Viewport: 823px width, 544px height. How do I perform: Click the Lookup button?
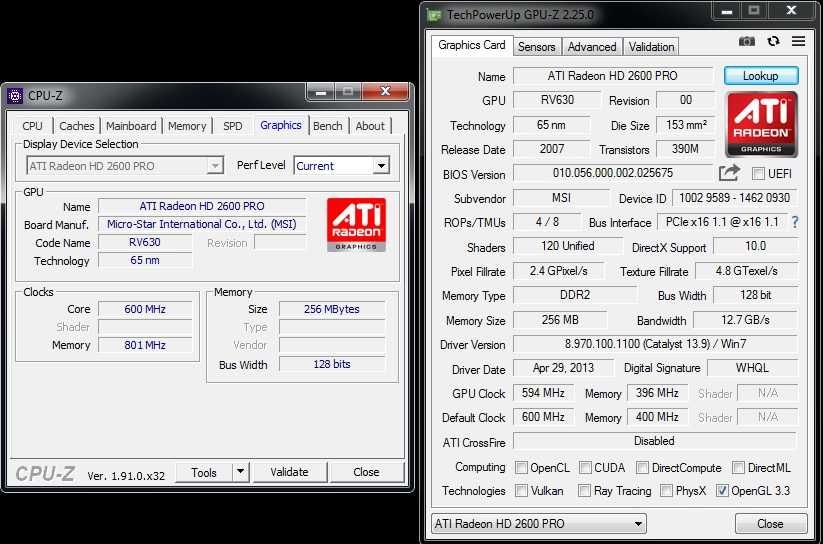click(761, 76)
